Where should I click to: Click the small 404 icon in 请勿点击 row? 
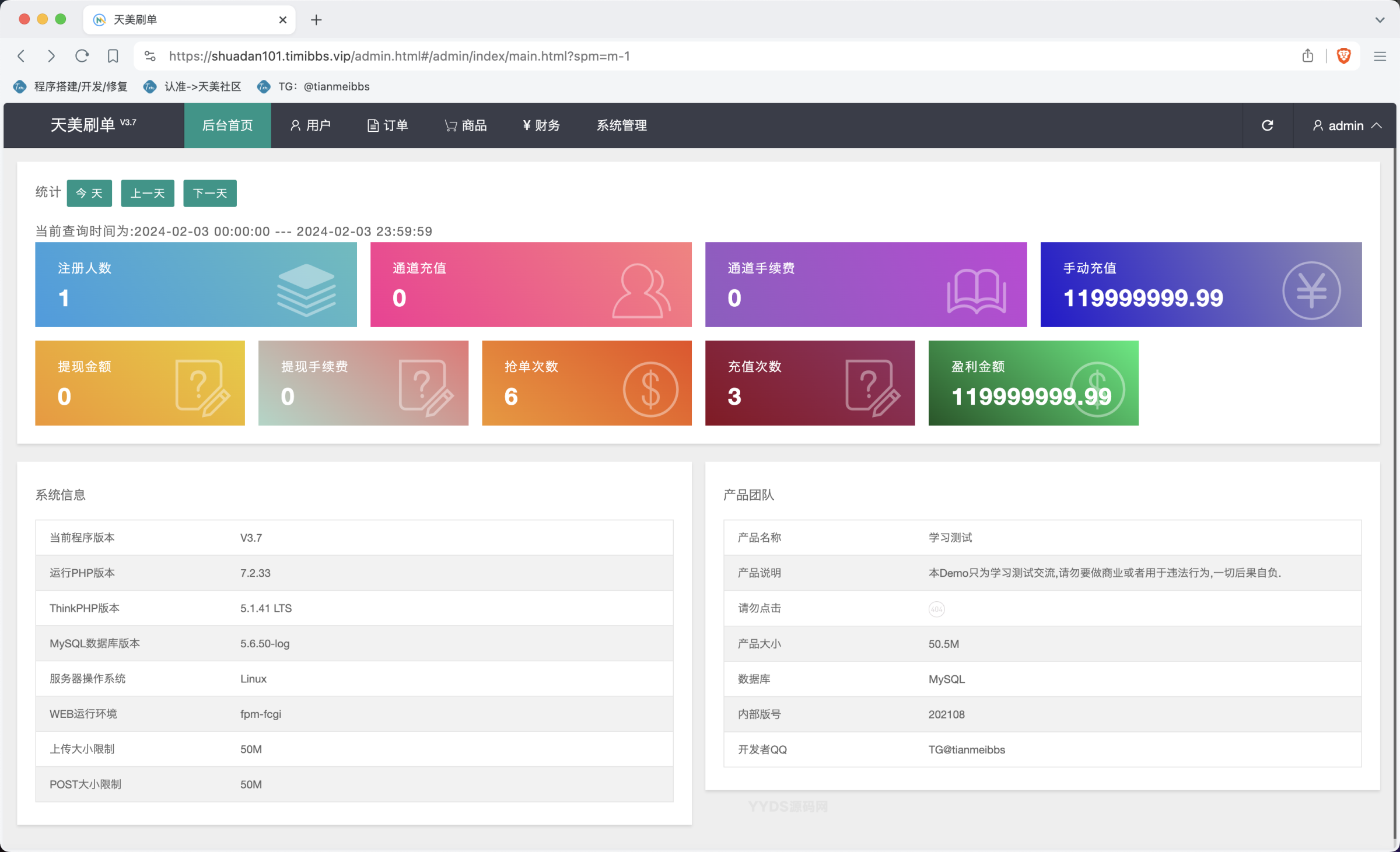(x=936, y=609)
